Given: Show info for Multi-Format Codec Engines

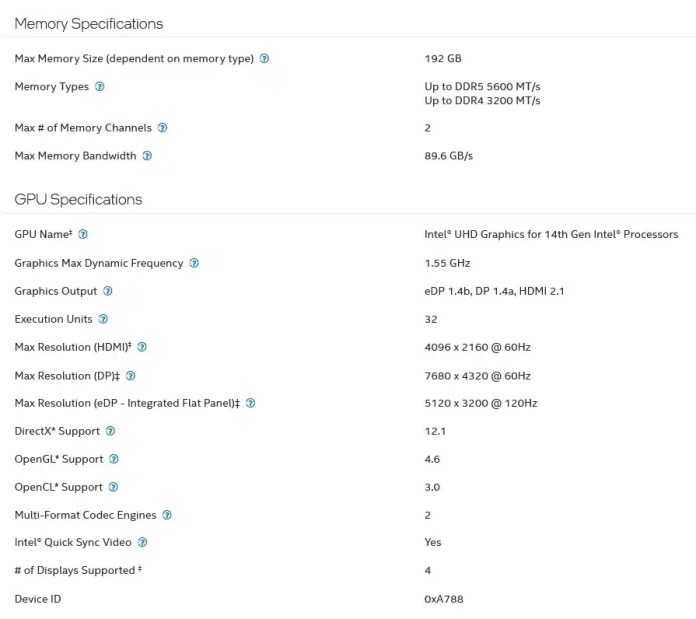Looking at the screenshot, I should (167, 515).
